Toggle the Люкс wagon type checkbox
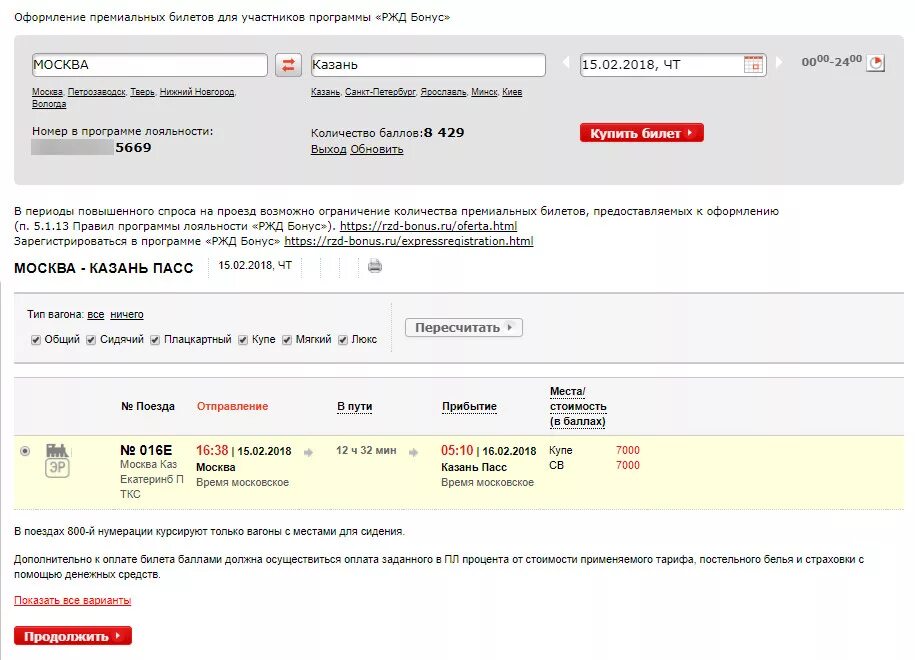 click(x=343, y=340)
